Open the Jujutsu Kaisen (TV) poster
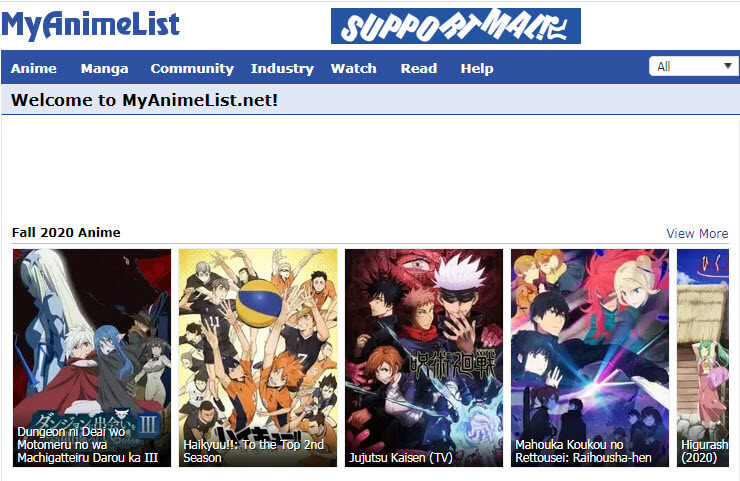 [x=424, y=358]
